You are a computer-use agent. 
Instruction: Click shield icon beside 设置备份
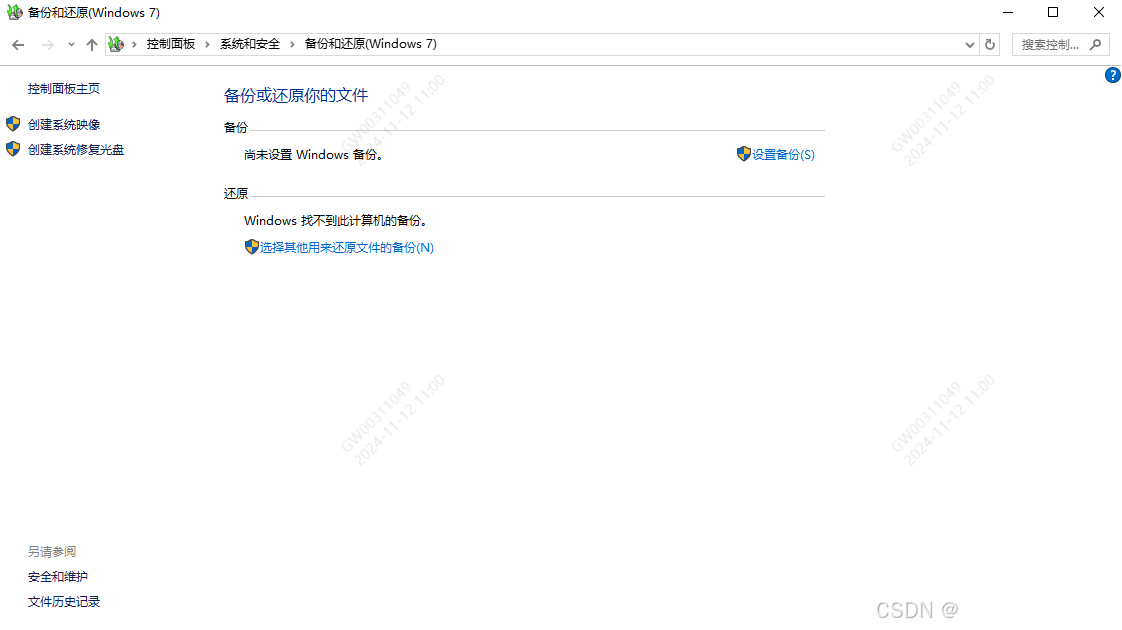[743, 154]
